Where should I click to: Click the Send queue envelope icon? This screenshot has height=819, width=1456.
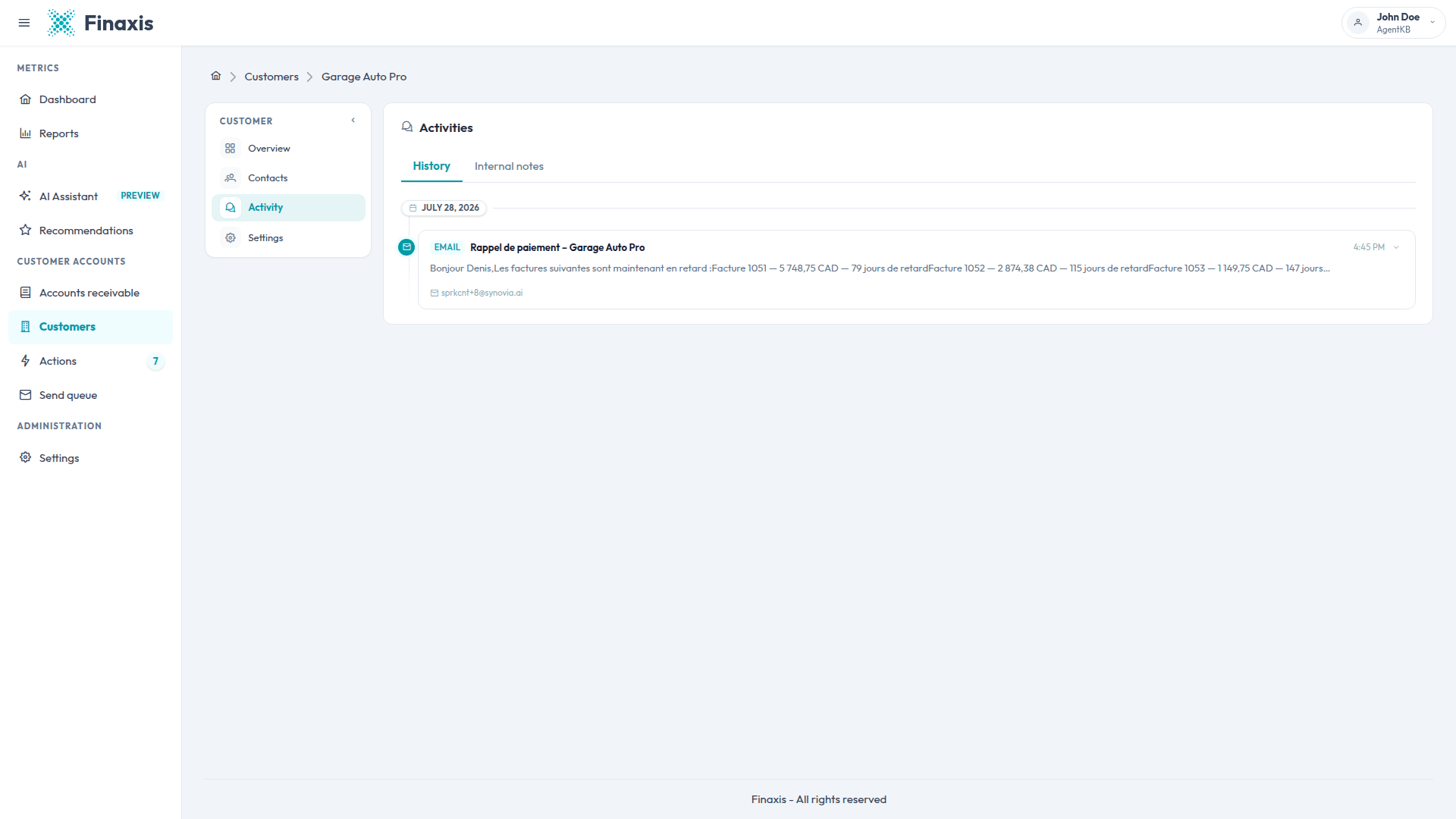[x=26, y=395]
